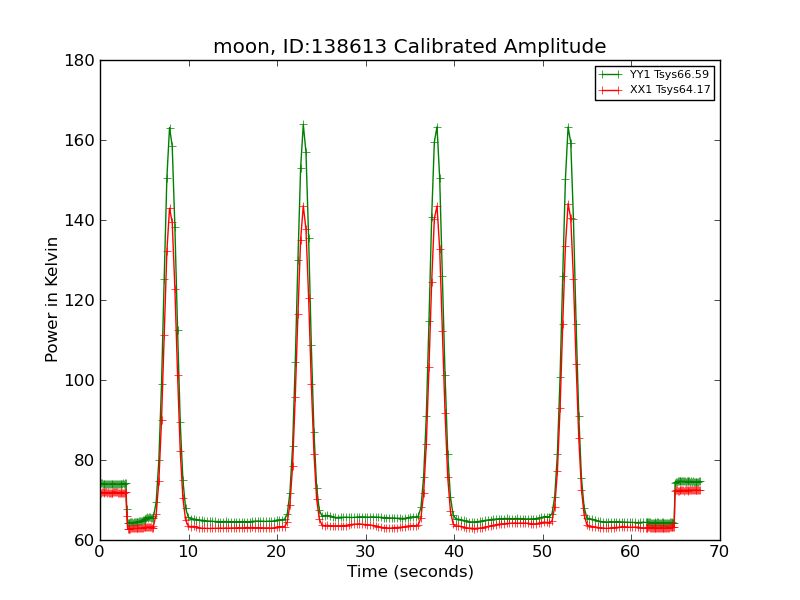Click the x-axis tick label 10

coord(189,552)
